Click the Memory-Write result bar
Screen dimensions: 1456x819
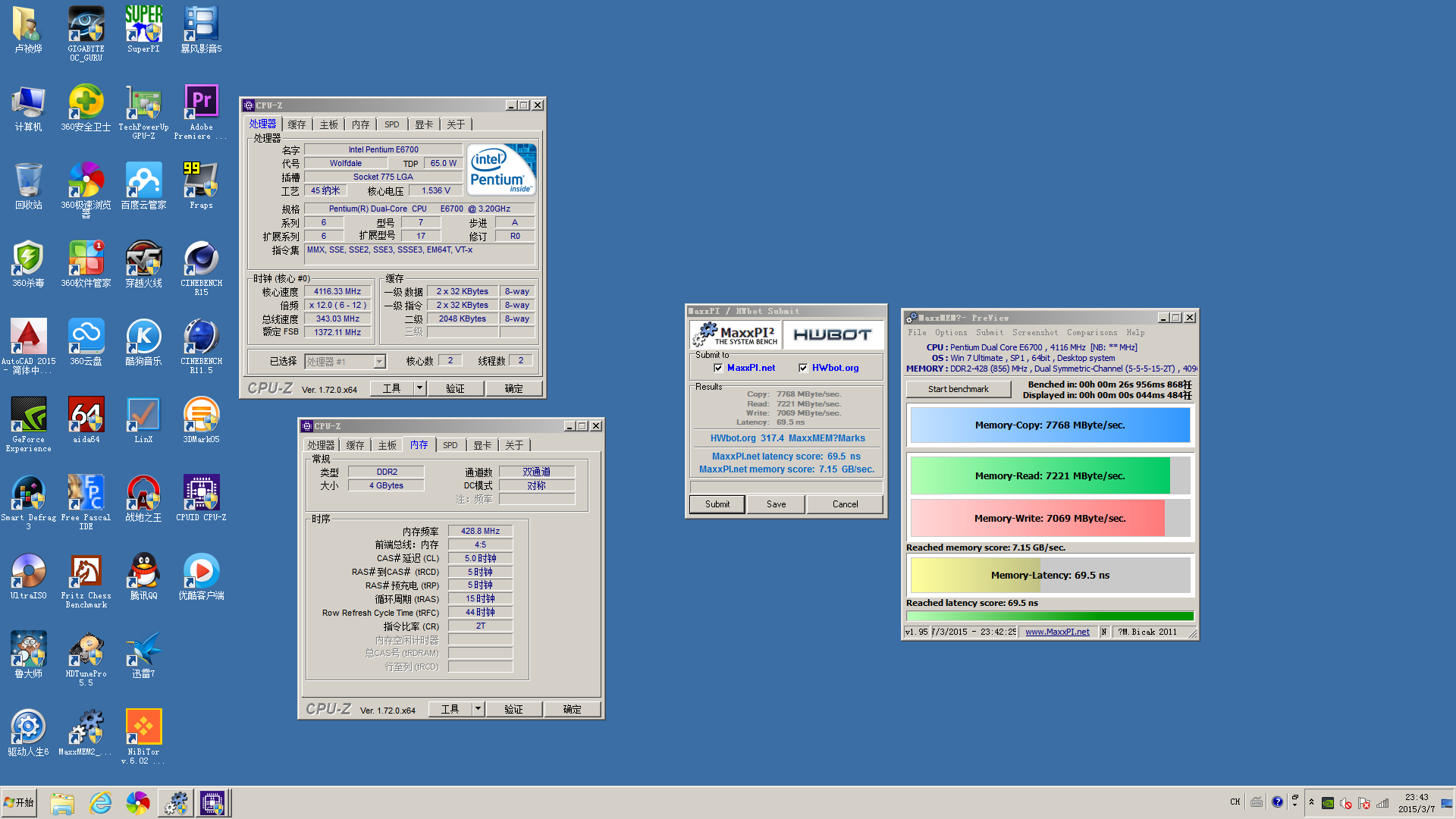point(1050,518)
